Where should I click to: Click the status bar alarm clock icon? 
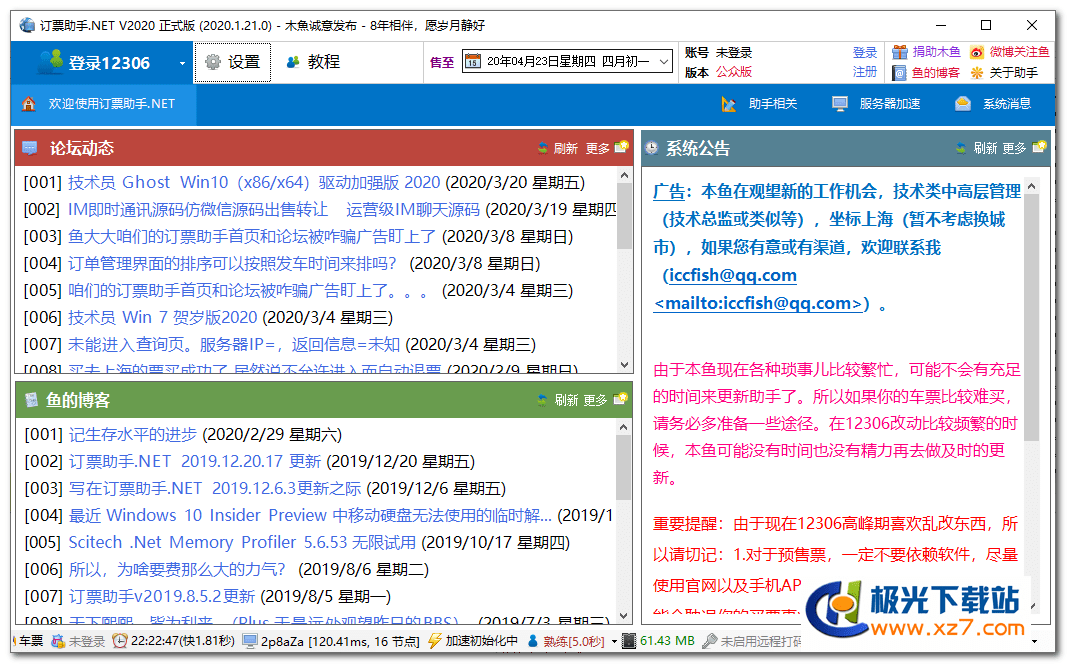(119, 641)
